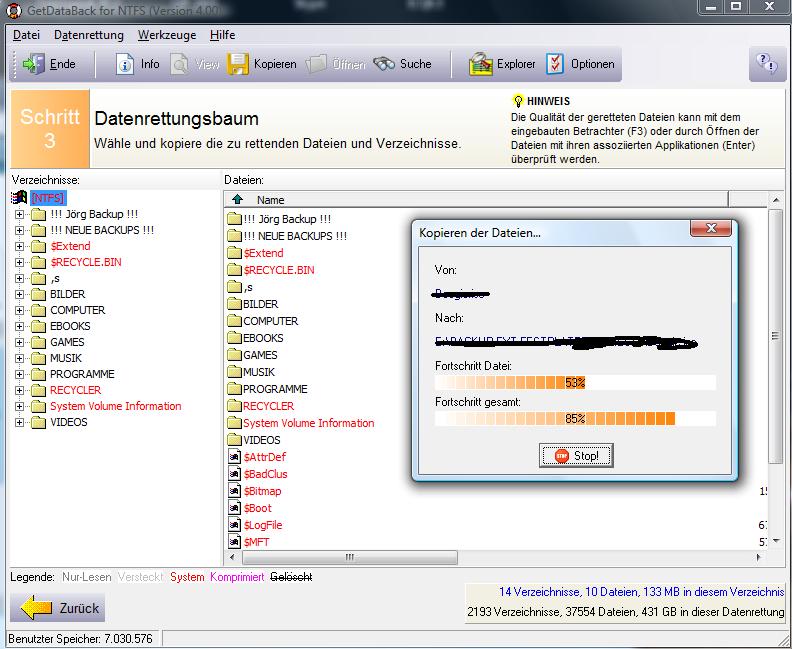Click the Ende exit toolbar icon
Viewport: 792px width, 649px height.
[x=34, y=64]
